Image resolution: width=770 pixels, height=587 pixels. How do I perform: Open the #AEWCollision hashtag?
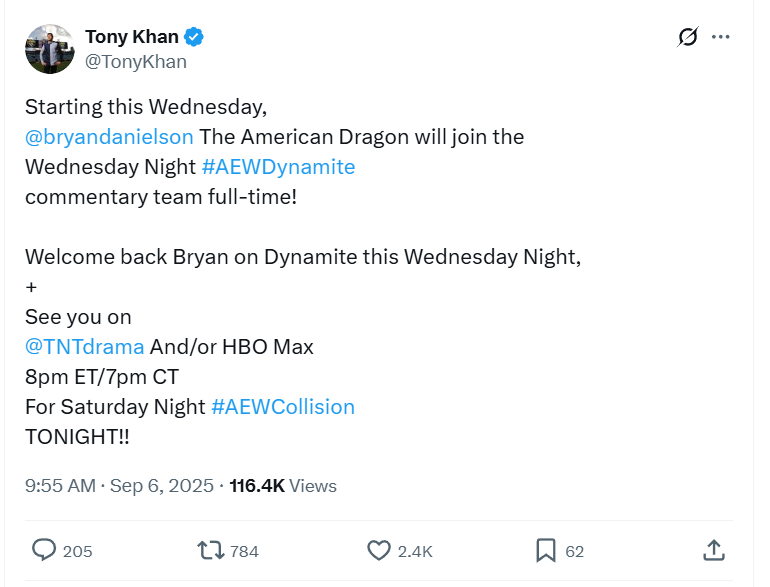pyautogui.click(x=283, y=407)
